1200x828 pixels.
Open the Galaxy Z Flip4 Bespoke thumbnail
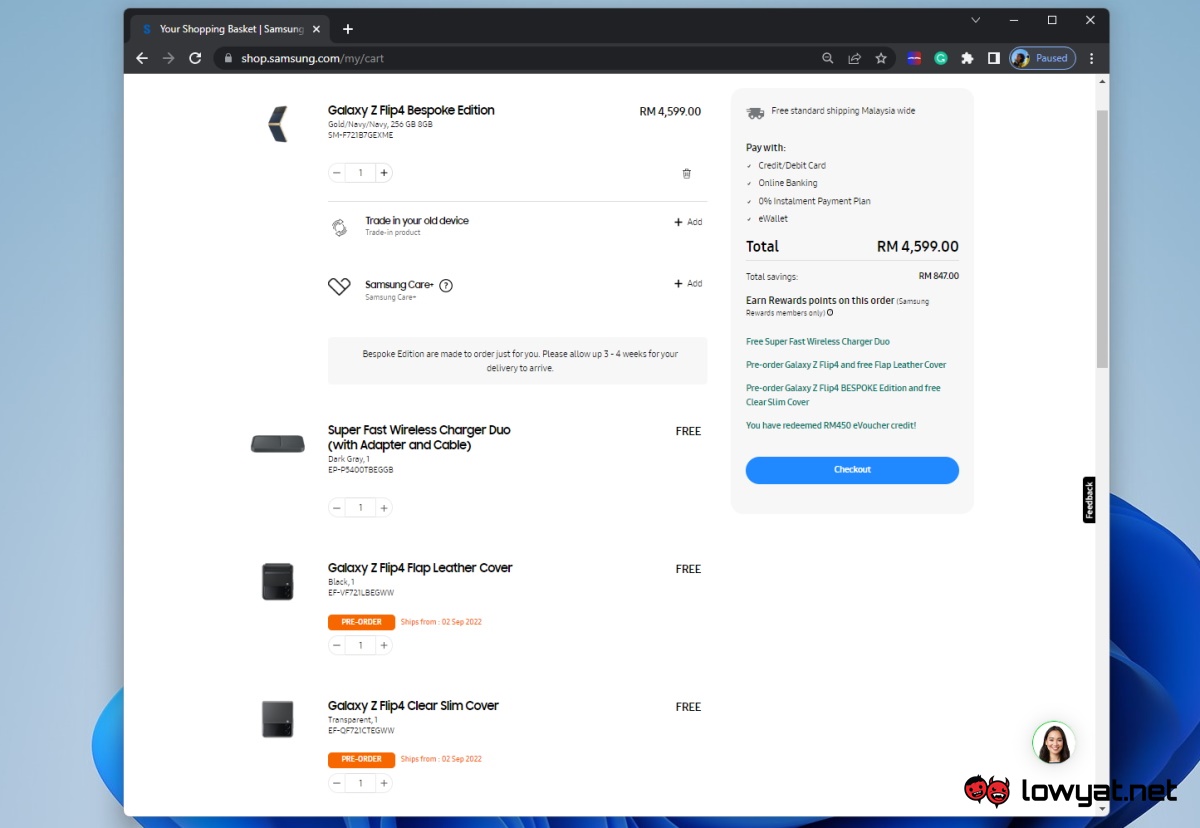[x=278, y=124]
